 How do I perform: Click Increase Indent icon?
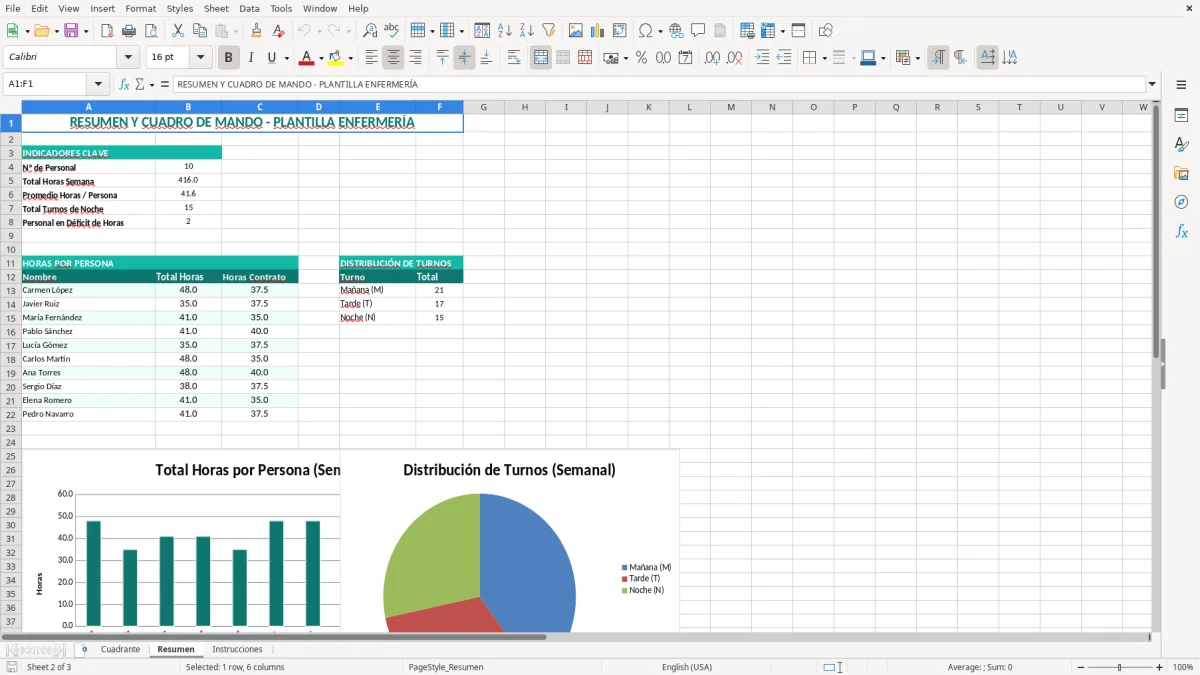(x=762, y=58)
